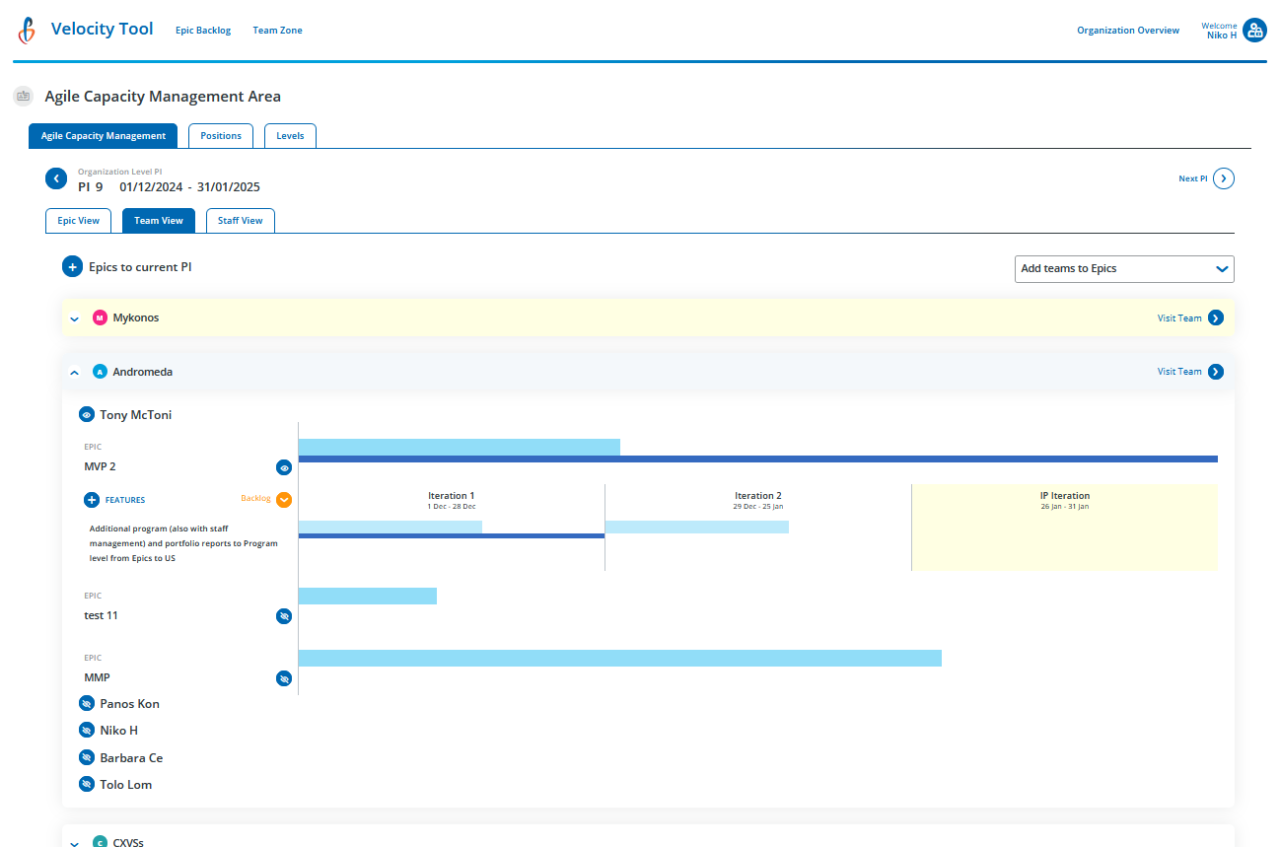This screenshot has height=847, width=1280.
Task: Click the Velocity Tool logo icon
Action: (27, 30)
